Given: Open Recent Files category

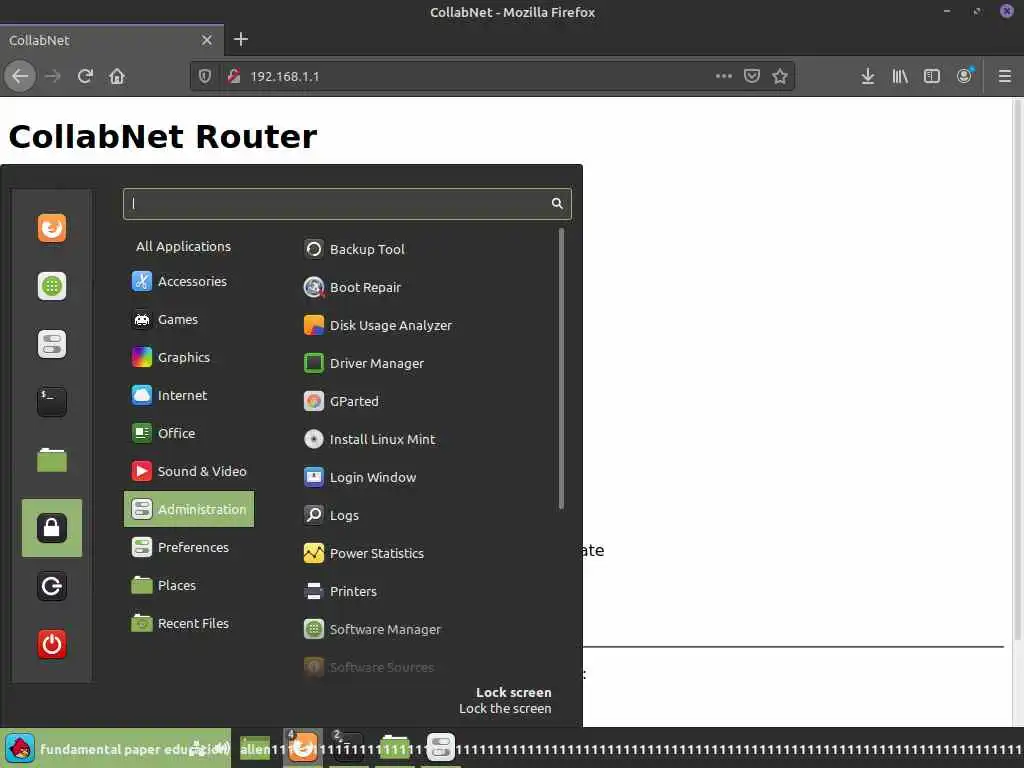Looking at the screenshot, I should [x=180, y=623].
